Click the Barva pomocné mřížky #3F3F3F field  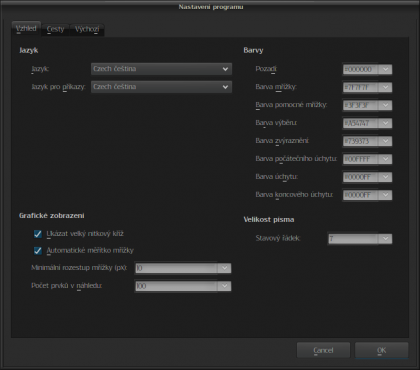click(x=361, y=105)
